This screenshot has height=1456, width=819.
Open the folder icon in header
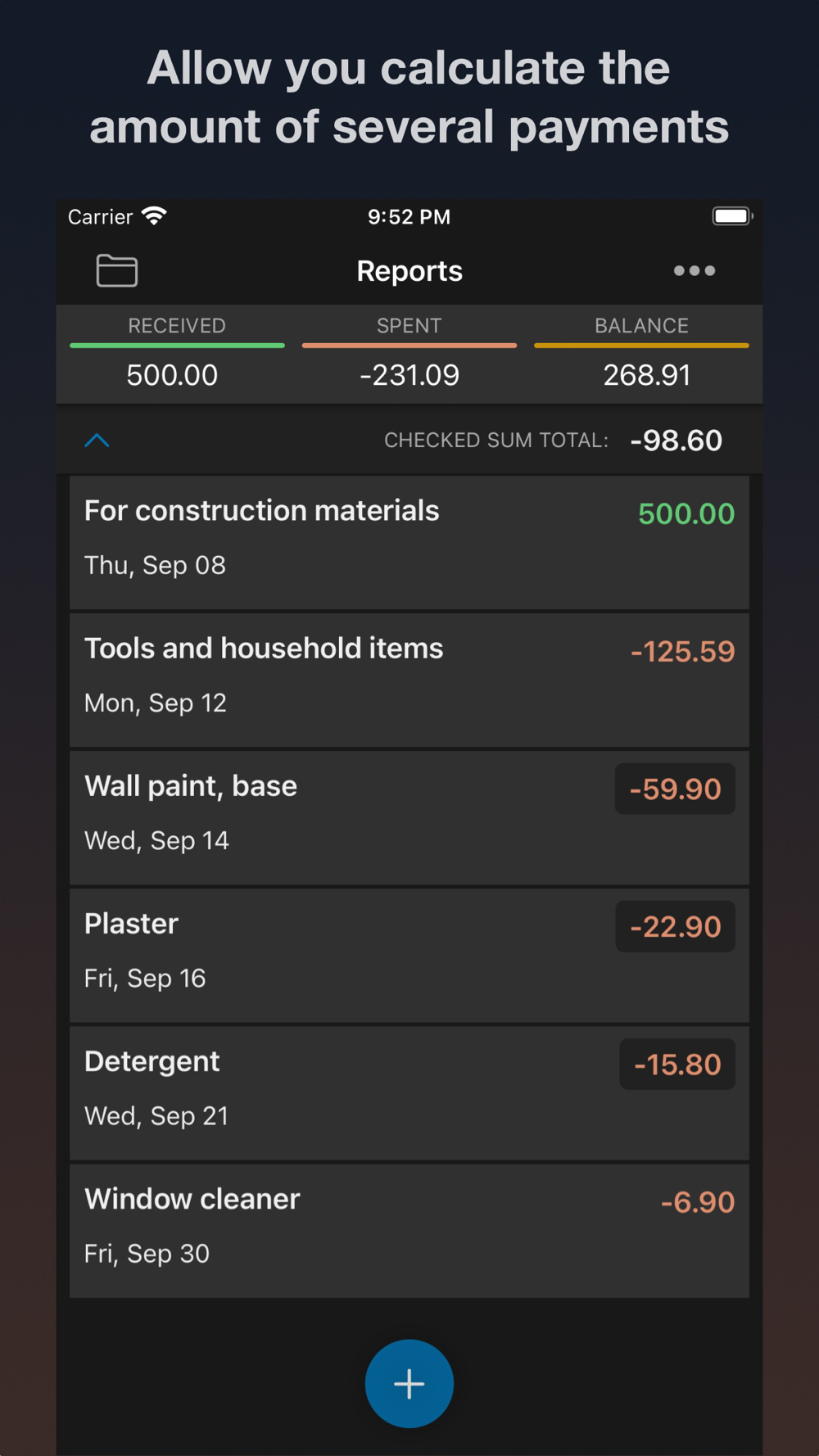click(117, 271)
